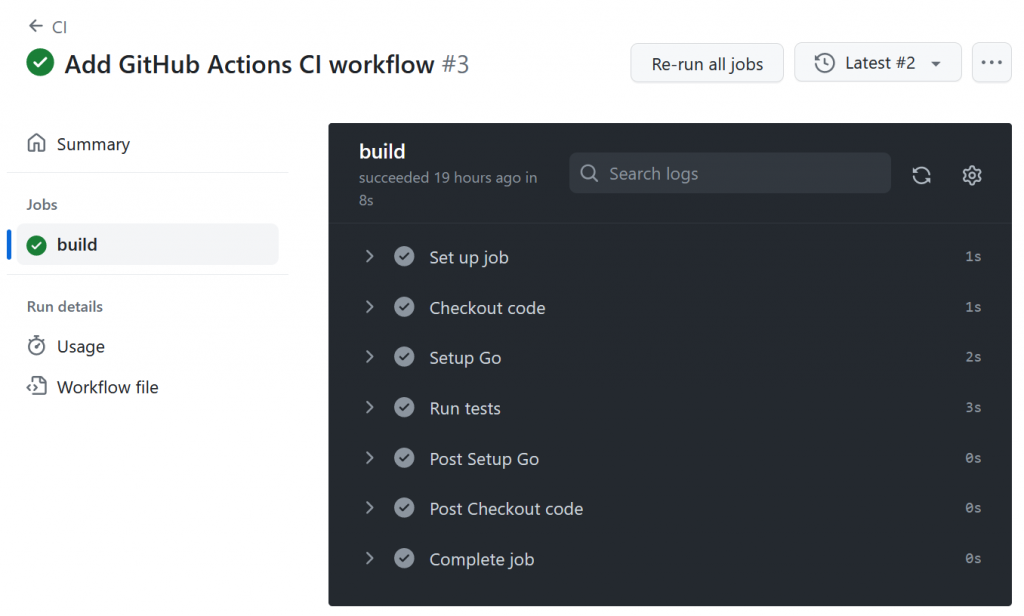Image resolution: width=1024 pixels, height=616 pixels.
Task: Click the Summary home icon
Action: click(37, 143)
